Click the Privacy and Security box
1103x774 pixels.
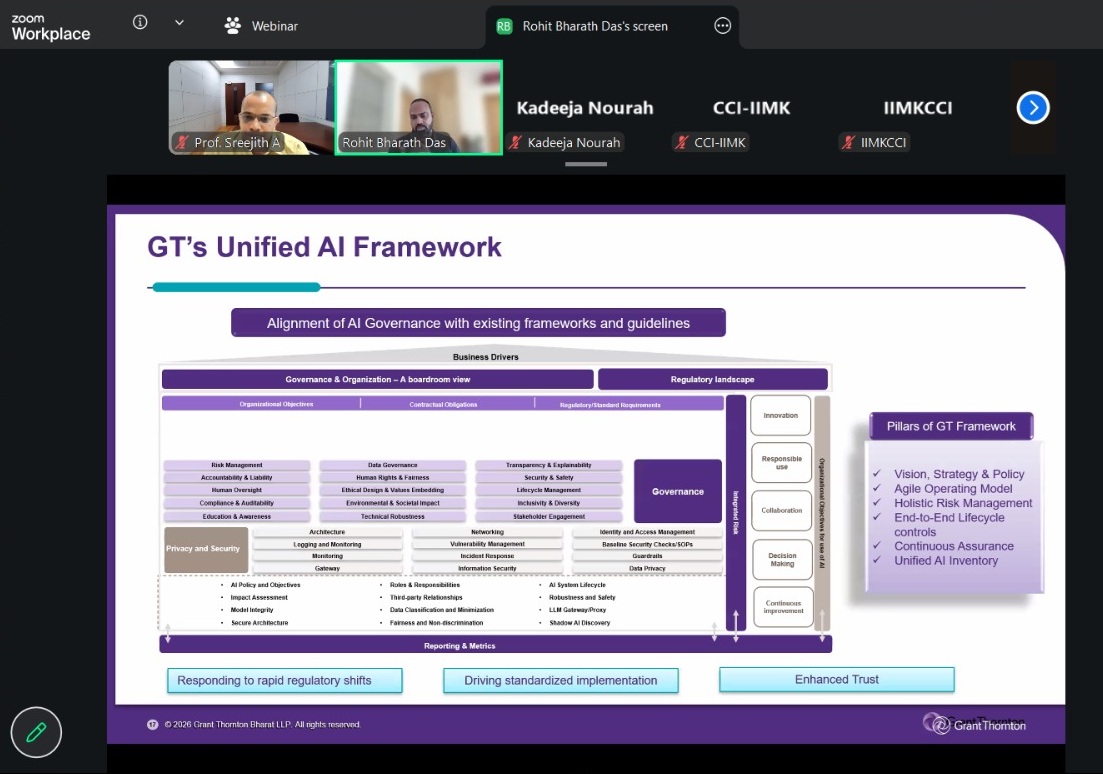point(205,549)
